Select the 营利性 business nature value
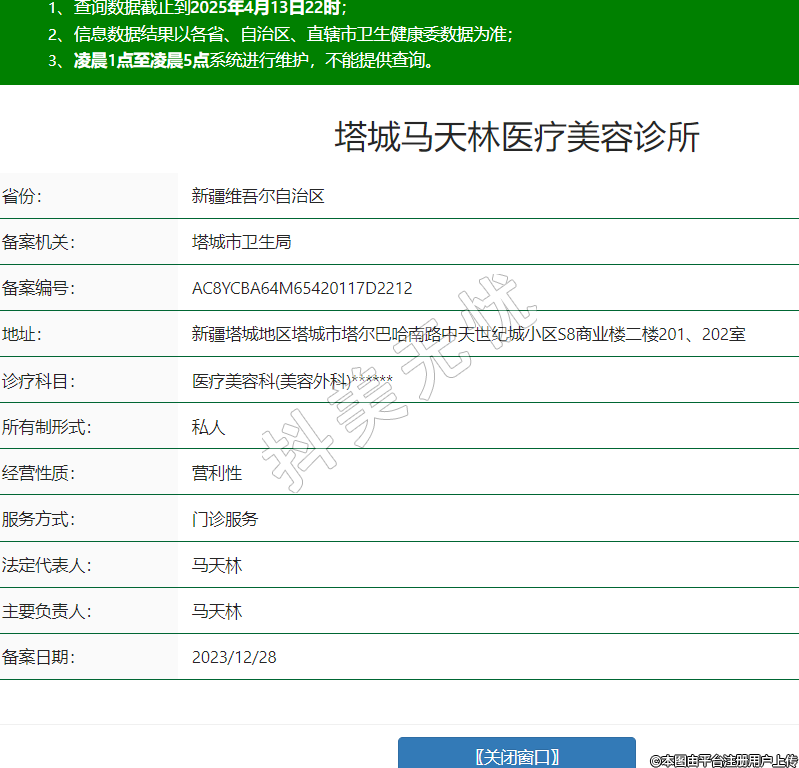This screenshot has height=768, width=799. tap(216, 473)
